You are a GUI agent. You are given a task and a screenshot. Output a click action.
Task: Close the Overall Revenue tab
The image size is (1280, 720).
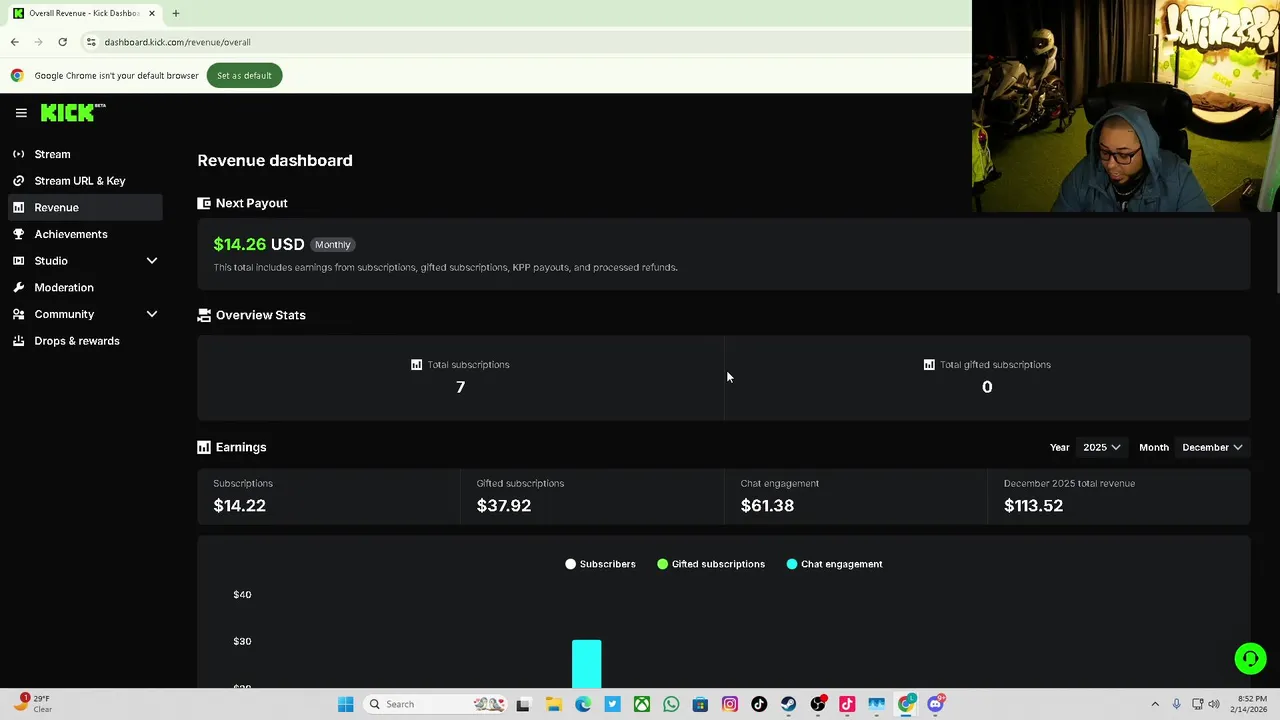click(x=152, y=13)
